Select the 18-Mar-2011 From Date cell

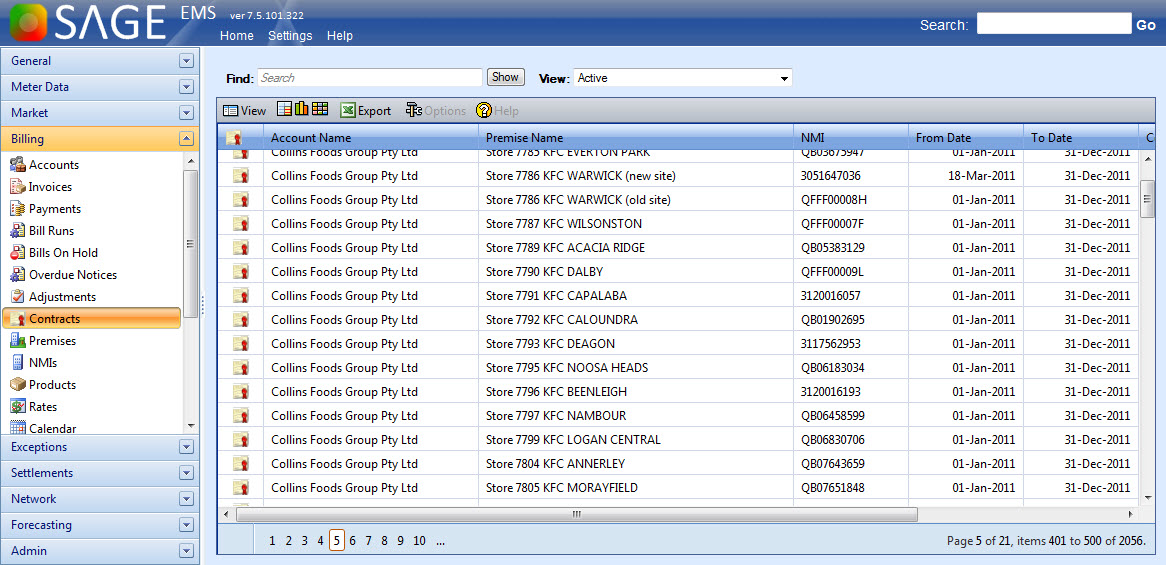[x=966, y=176]
